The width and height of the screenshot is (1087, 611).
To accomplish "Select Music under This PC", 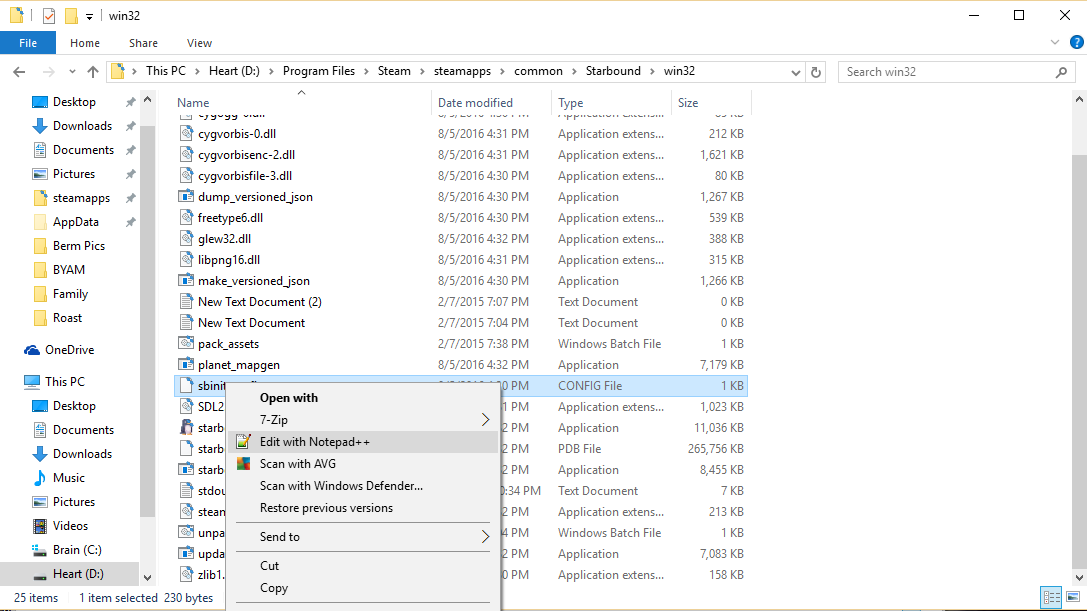I will click(x=69, y=478).
